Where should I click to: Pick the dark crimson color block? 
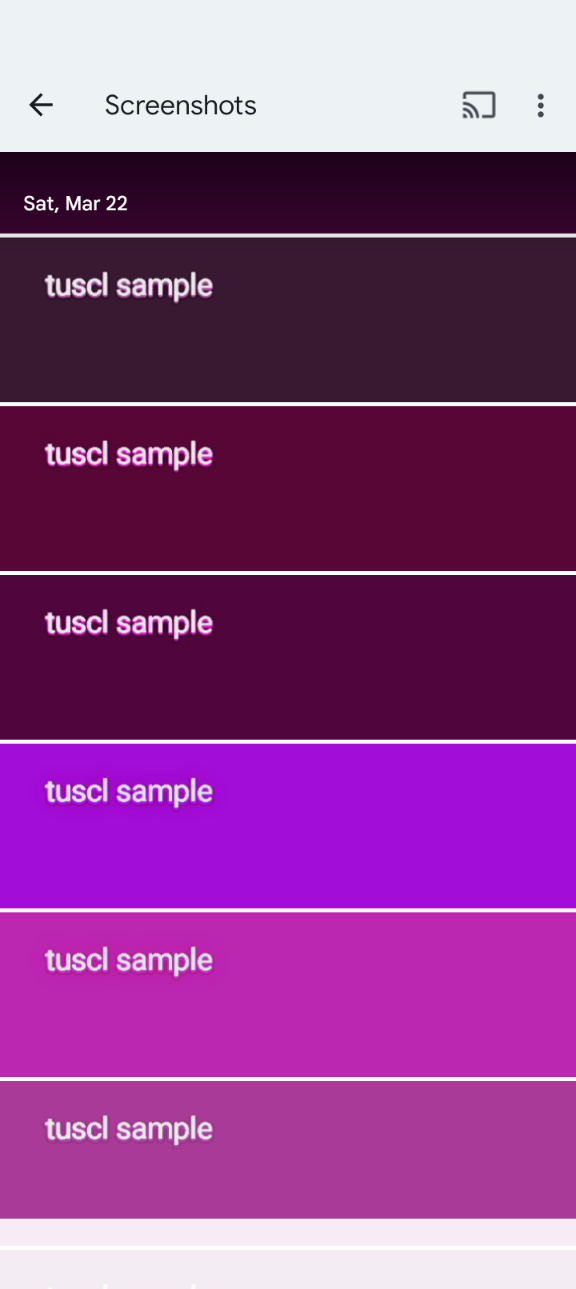288,488
